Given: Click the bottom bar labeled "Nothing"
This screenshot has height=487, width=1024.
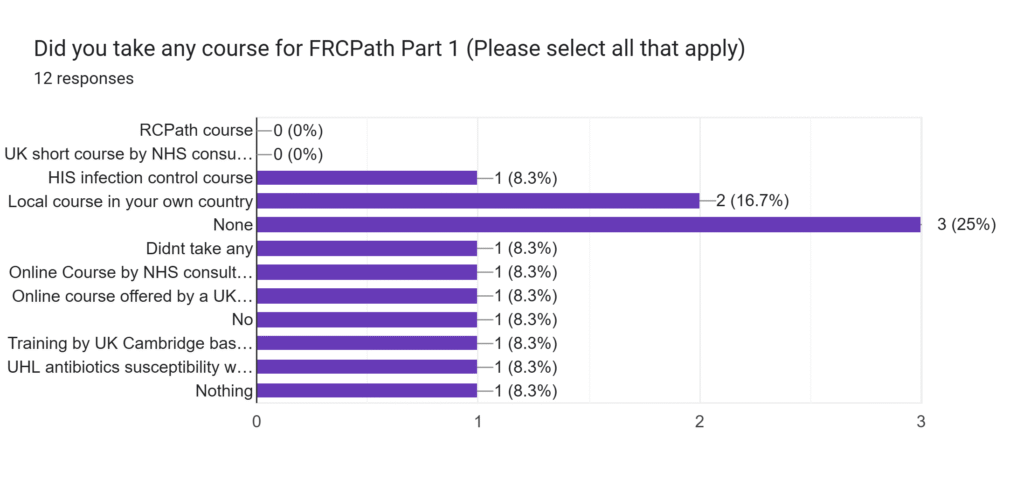Looking at the screenshot, I should tap(367, 391).
